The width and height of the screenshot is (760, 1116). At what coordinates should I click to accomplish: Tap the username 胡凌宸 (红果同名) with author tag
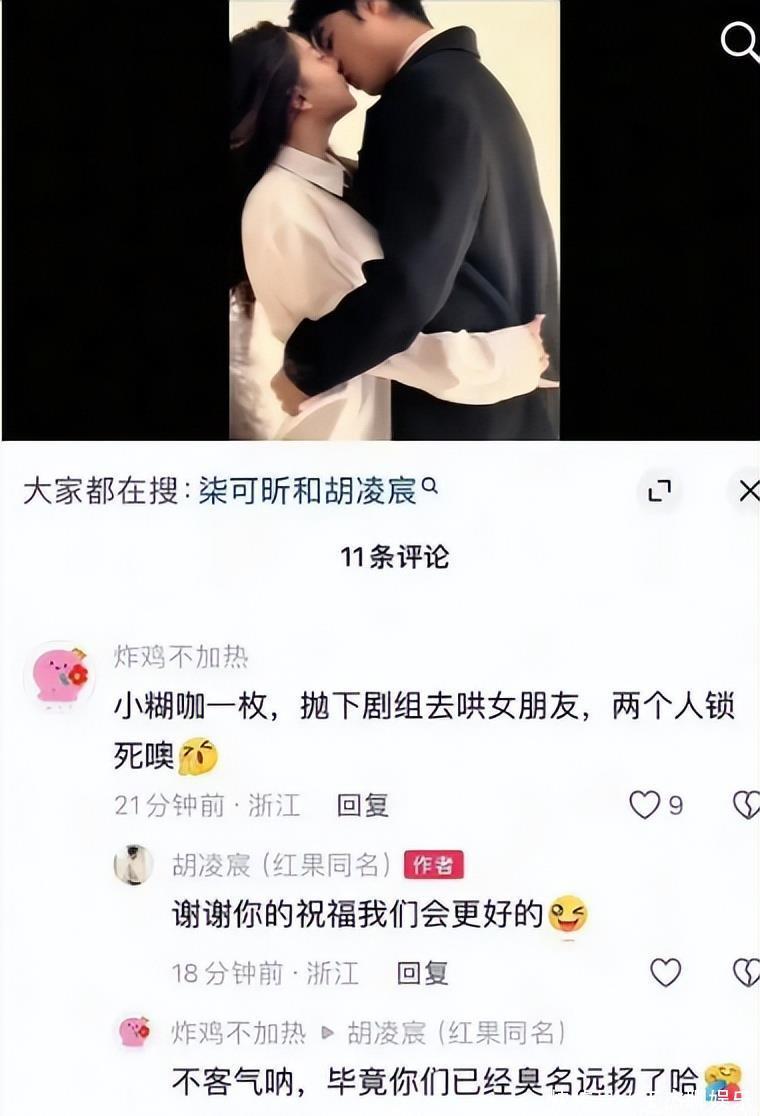(282, 865)
